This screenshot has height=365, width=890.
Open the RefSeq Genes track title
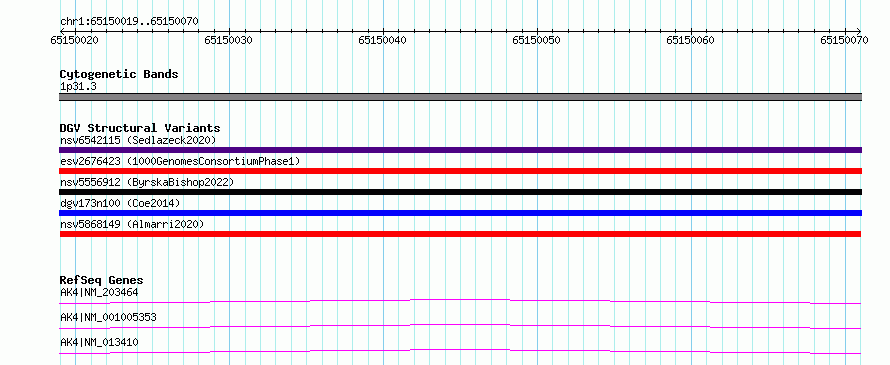(102, 280)
